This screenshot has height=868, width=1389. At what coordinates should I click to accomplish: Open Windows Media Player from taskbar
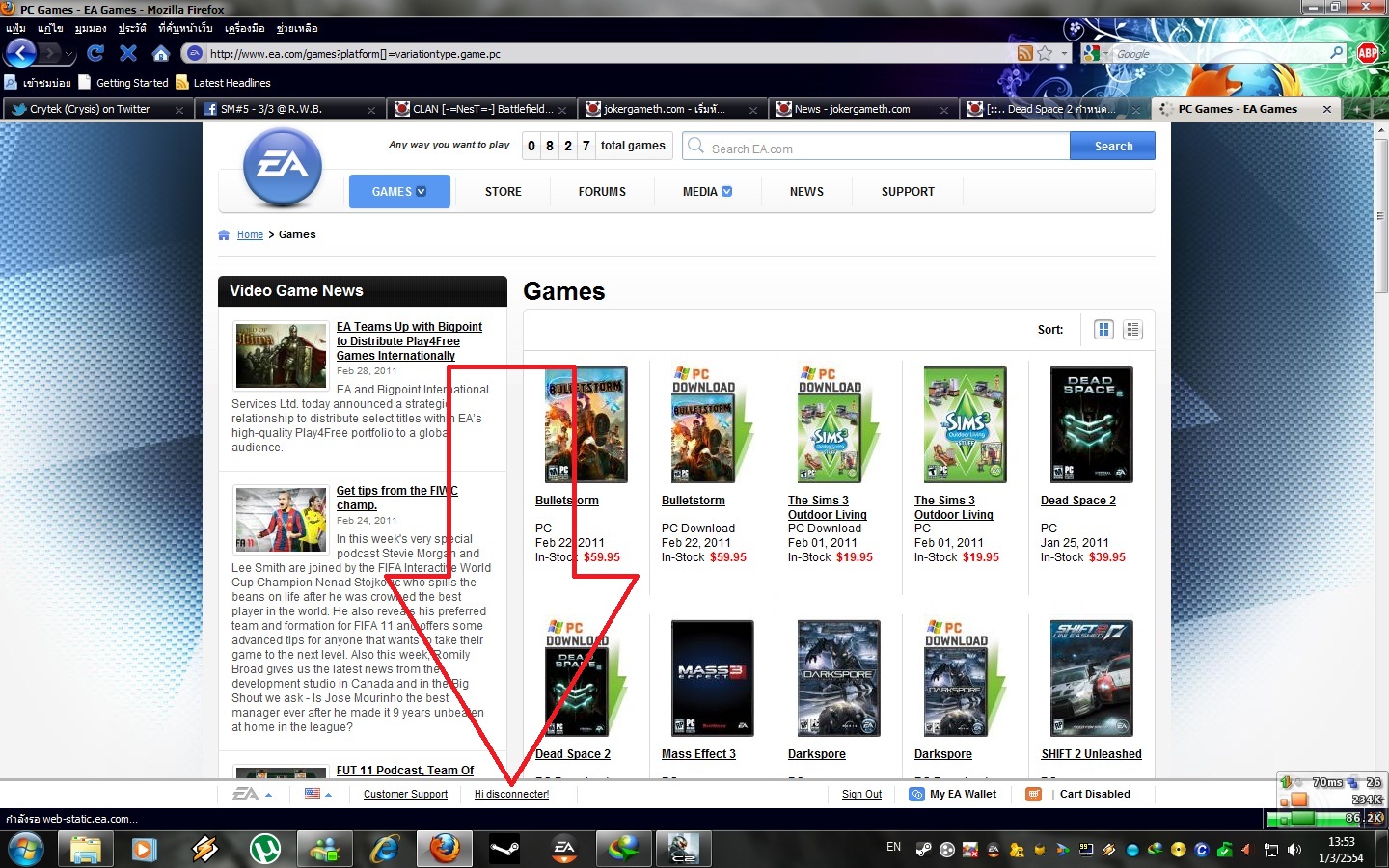coord(145,850)
